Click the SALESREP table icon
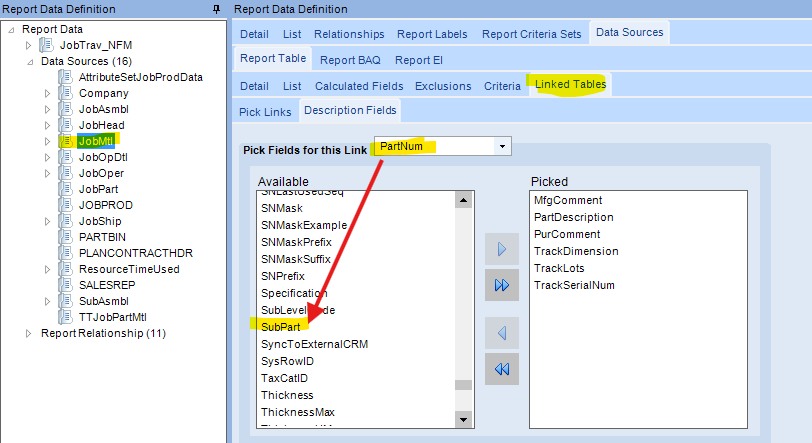The width and height of the screenshot is (812, 443). pos(66,286)
